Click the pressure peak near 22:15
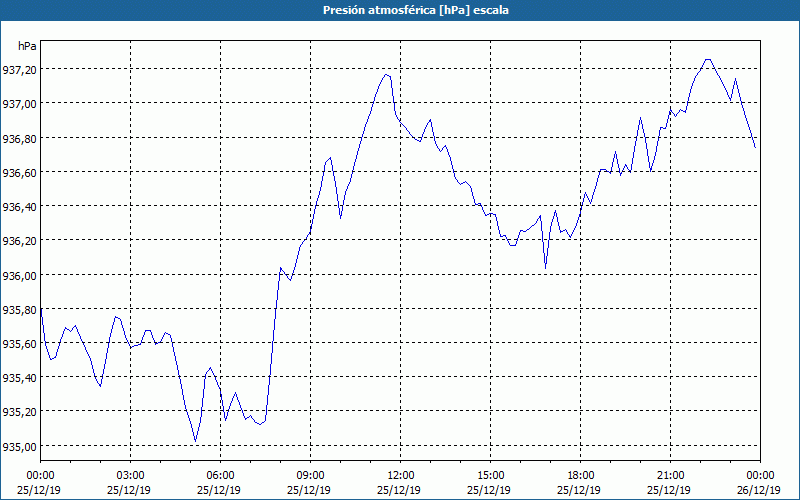Image resolution: width=800 pixels, height=500 pixels. (708, 59)
